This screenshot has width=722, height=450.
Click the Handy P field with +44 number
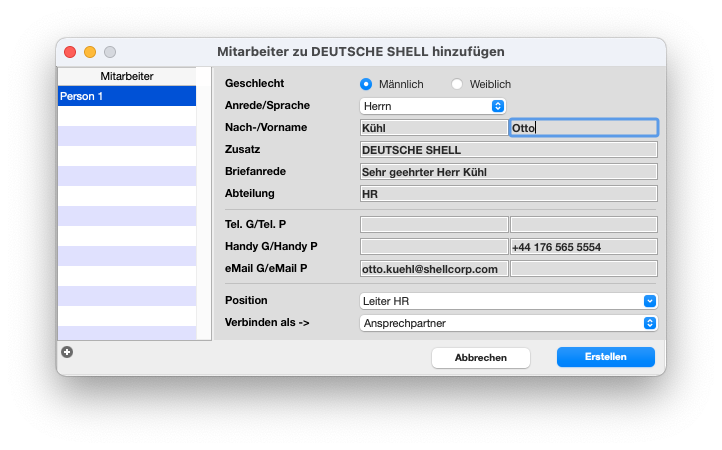click(x=583, y=247)
